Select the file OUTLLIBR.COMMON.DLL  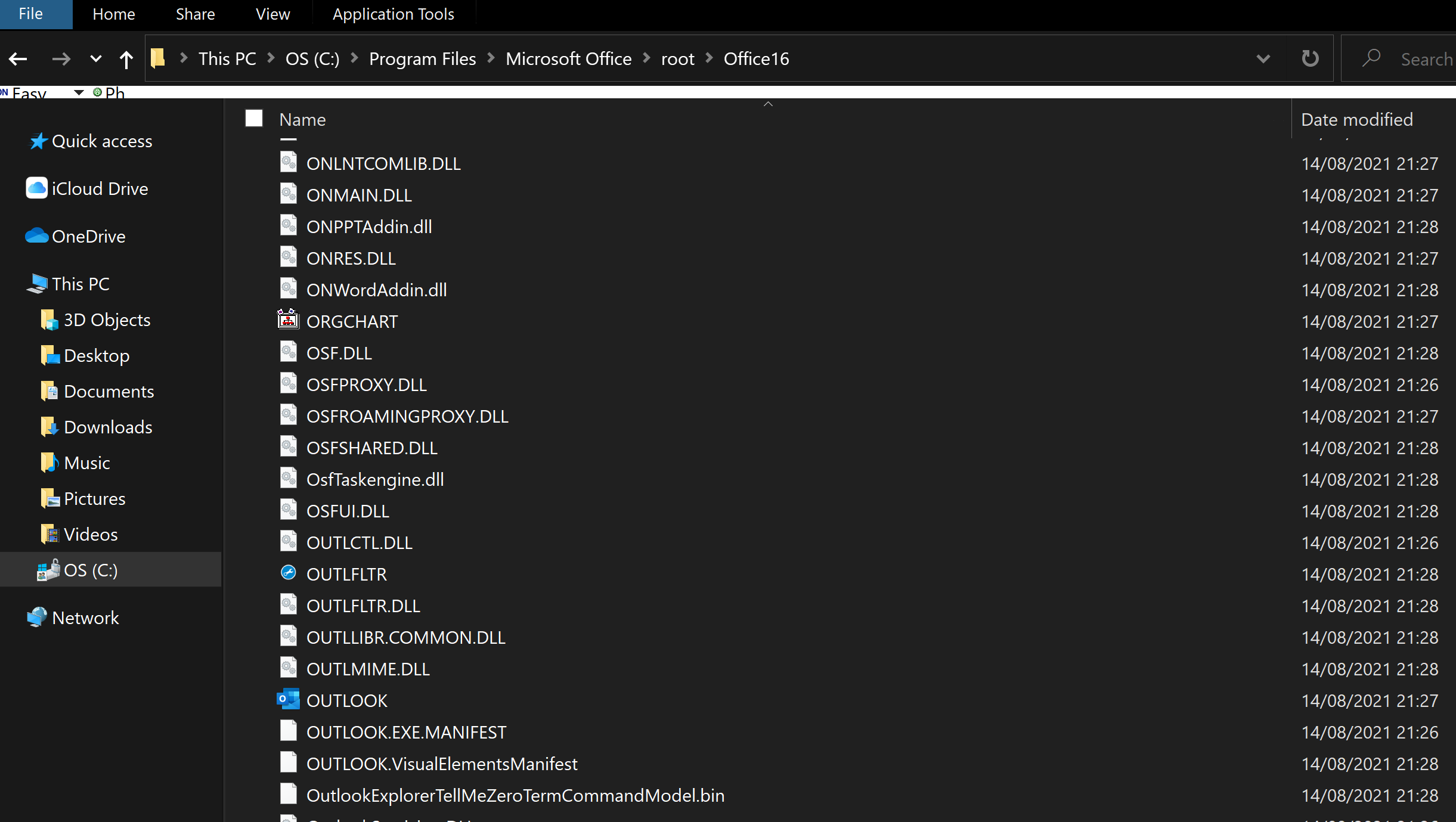(x=405, y=637)
